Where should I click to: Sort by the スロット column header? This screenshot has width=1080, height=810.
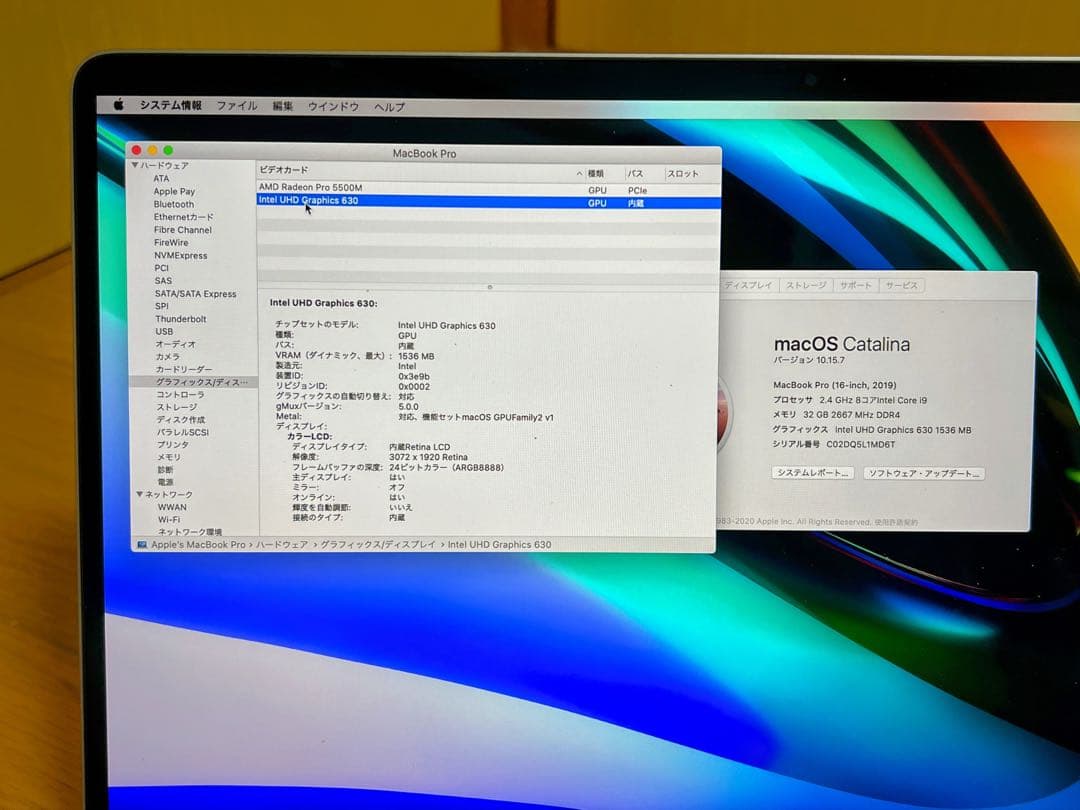point(683,174)
